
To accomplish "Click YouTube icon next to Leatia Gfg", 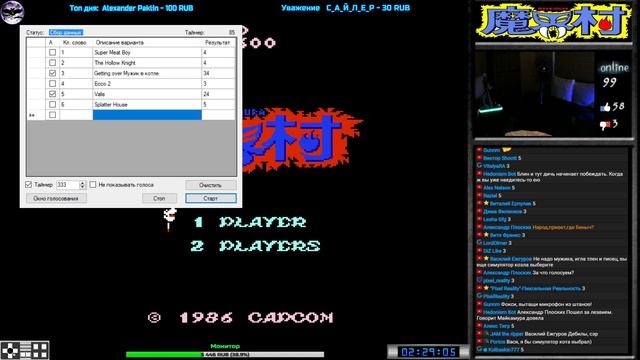I will click(x=480, y=219).
